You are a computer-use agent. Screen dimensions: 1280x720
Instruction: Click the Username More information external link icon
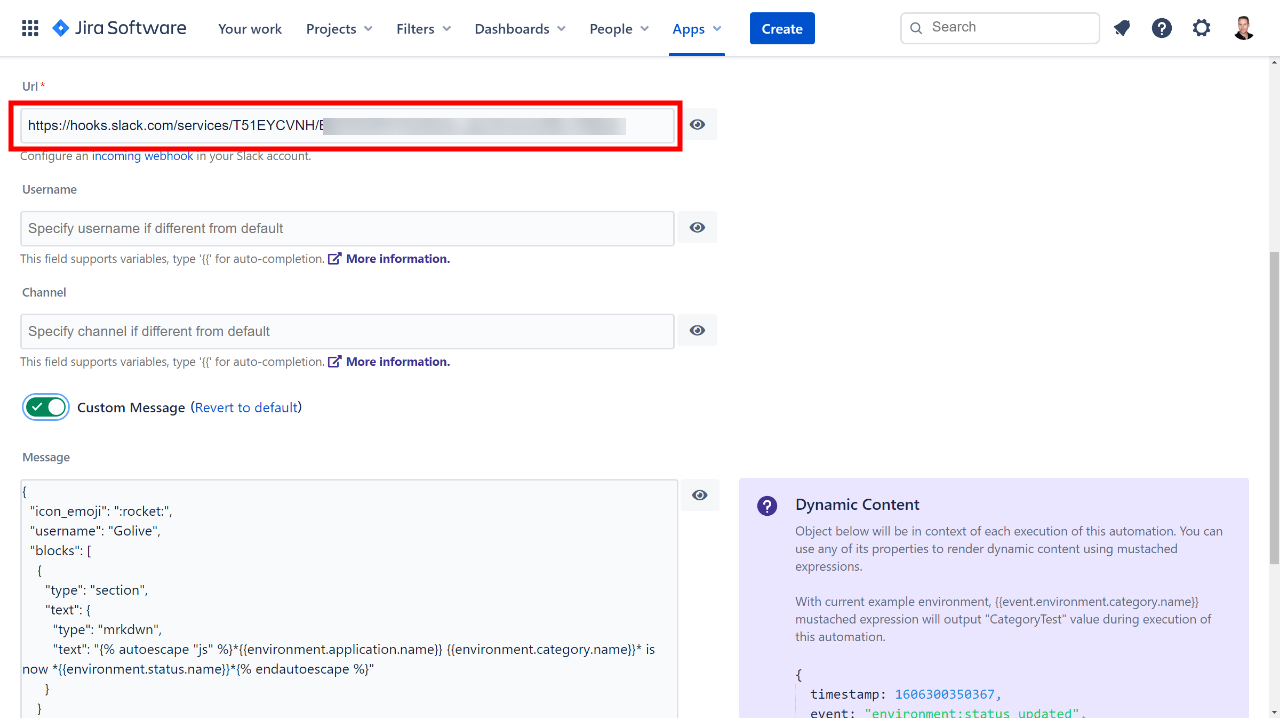pos(335,259)
